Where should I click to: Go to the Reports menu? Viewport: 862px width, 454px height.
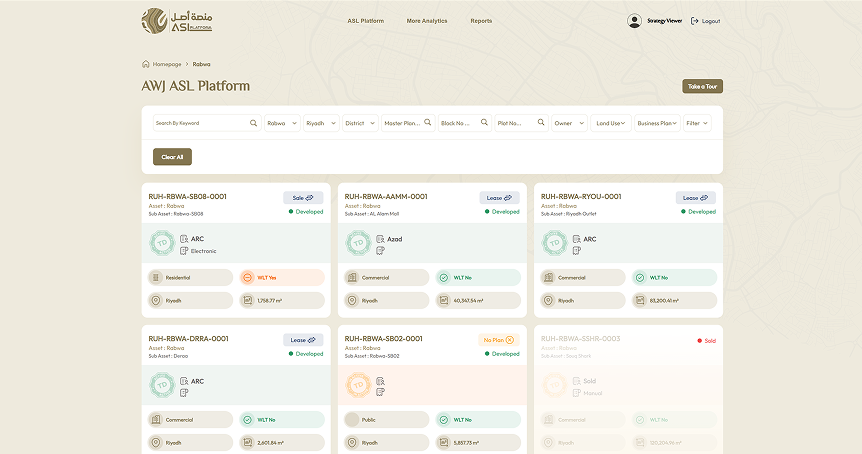(x=481, y=21)
